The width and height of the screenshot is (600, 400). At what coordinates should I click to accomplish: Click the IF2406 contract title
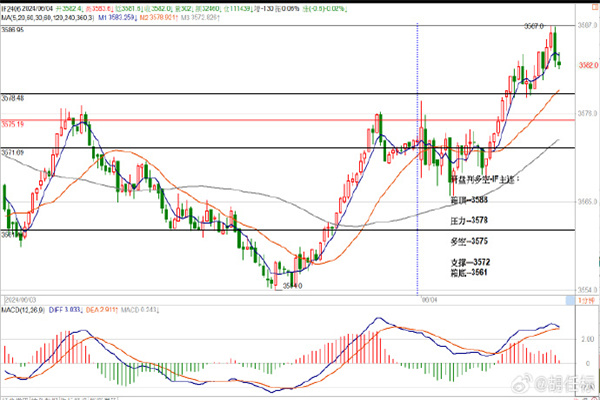coord(14,7)
